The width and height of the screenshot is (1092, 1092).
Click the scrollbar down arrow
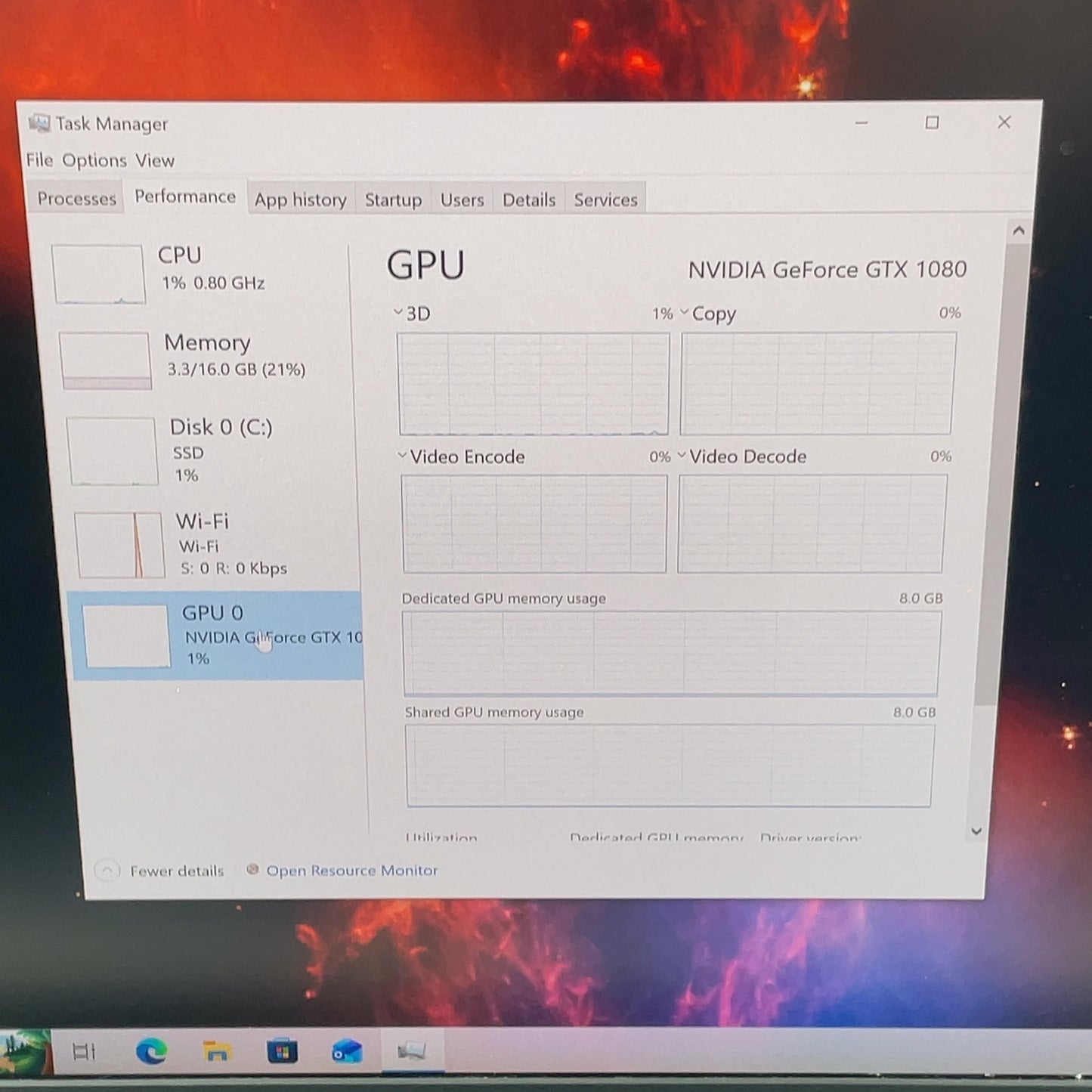[x=976, y=831]
